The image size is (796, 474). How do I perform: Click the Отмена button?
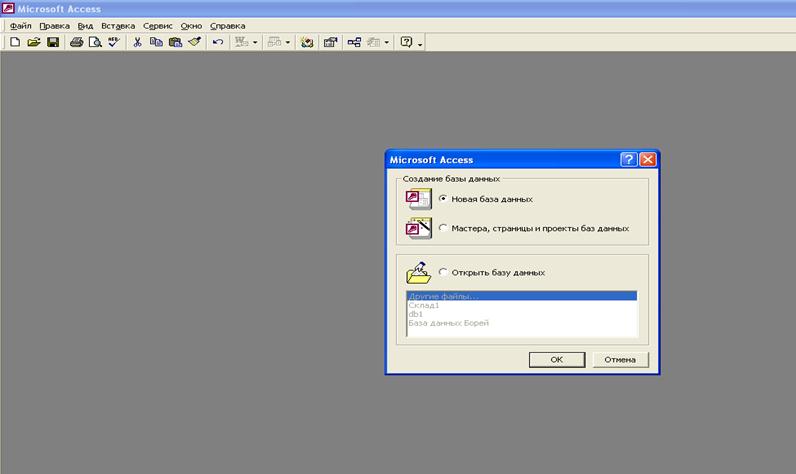tap(620, 360)
